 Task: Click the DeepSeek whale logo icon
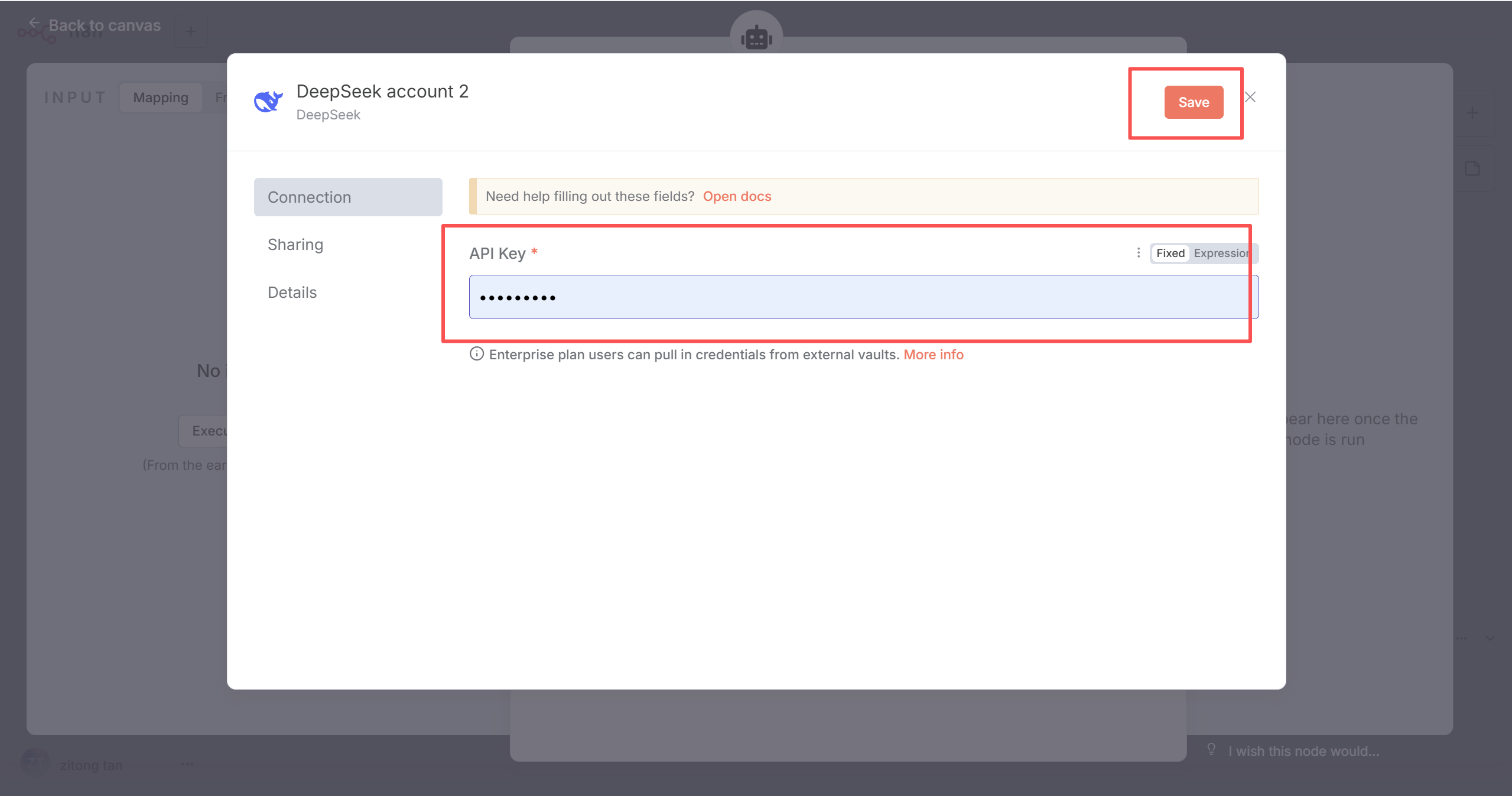point(268,102)
